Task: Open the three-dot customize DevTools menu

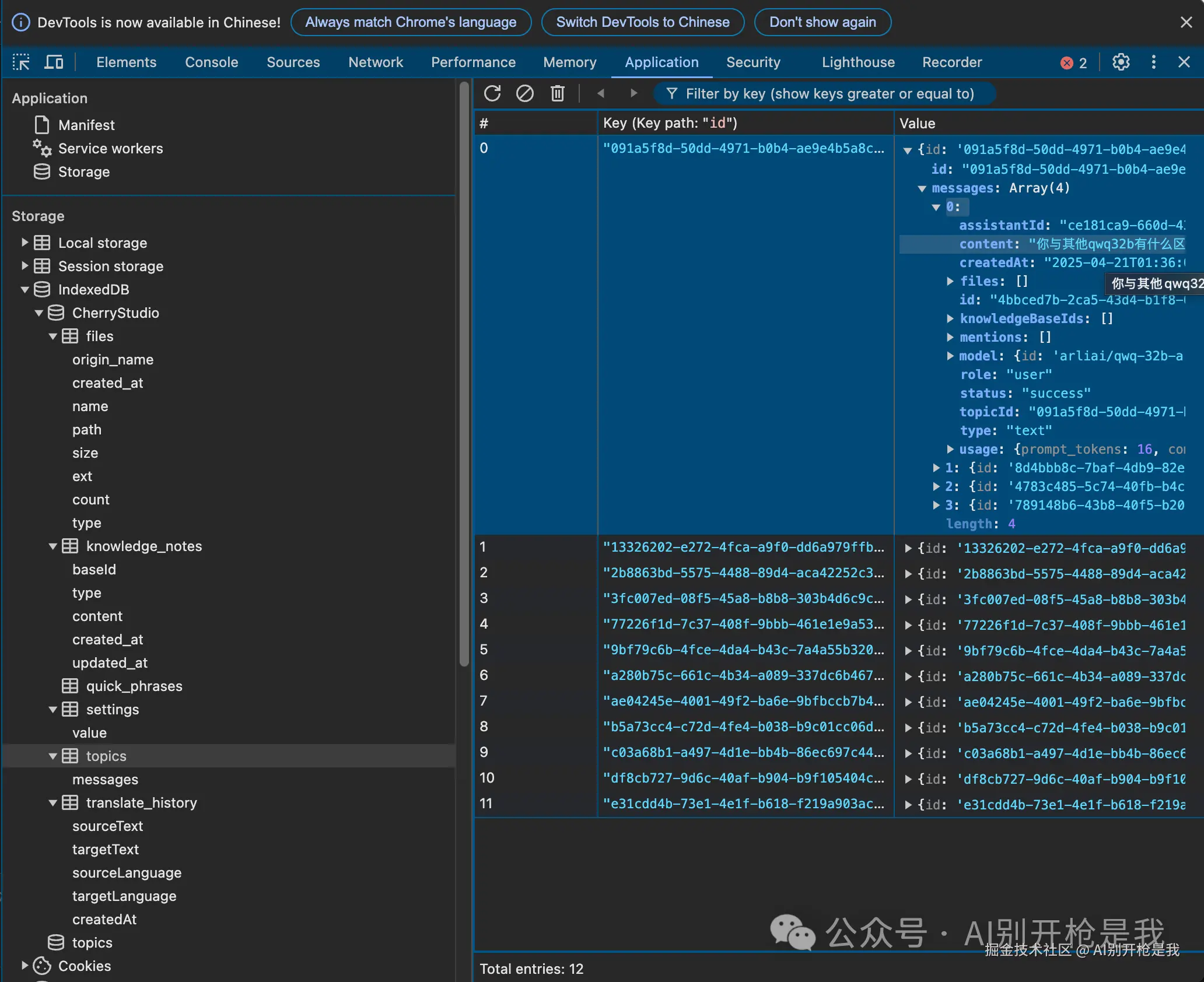Action: [x=1153, y=62]
